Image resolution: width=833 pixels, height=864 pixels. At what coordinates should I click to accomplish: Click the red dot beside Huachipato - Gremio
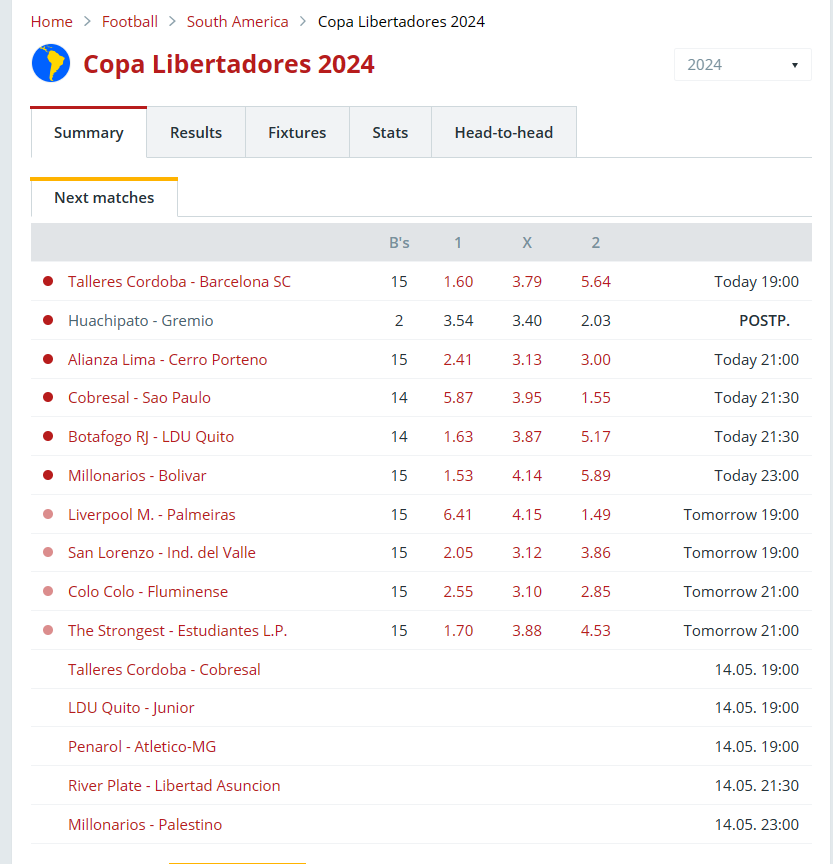(x=48, y=320)
